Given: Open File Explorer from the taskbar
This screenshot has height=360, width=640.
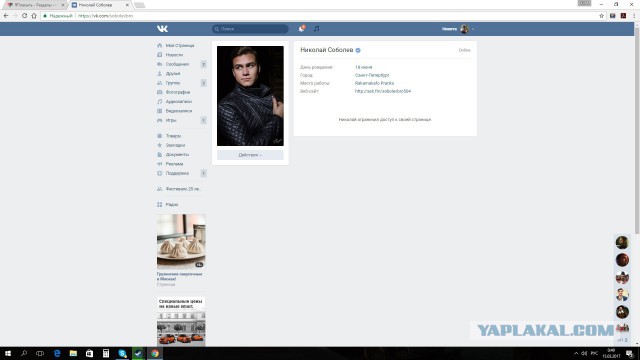Looking at the screenshot, I should pyautogui.click(x=73, y=353).
